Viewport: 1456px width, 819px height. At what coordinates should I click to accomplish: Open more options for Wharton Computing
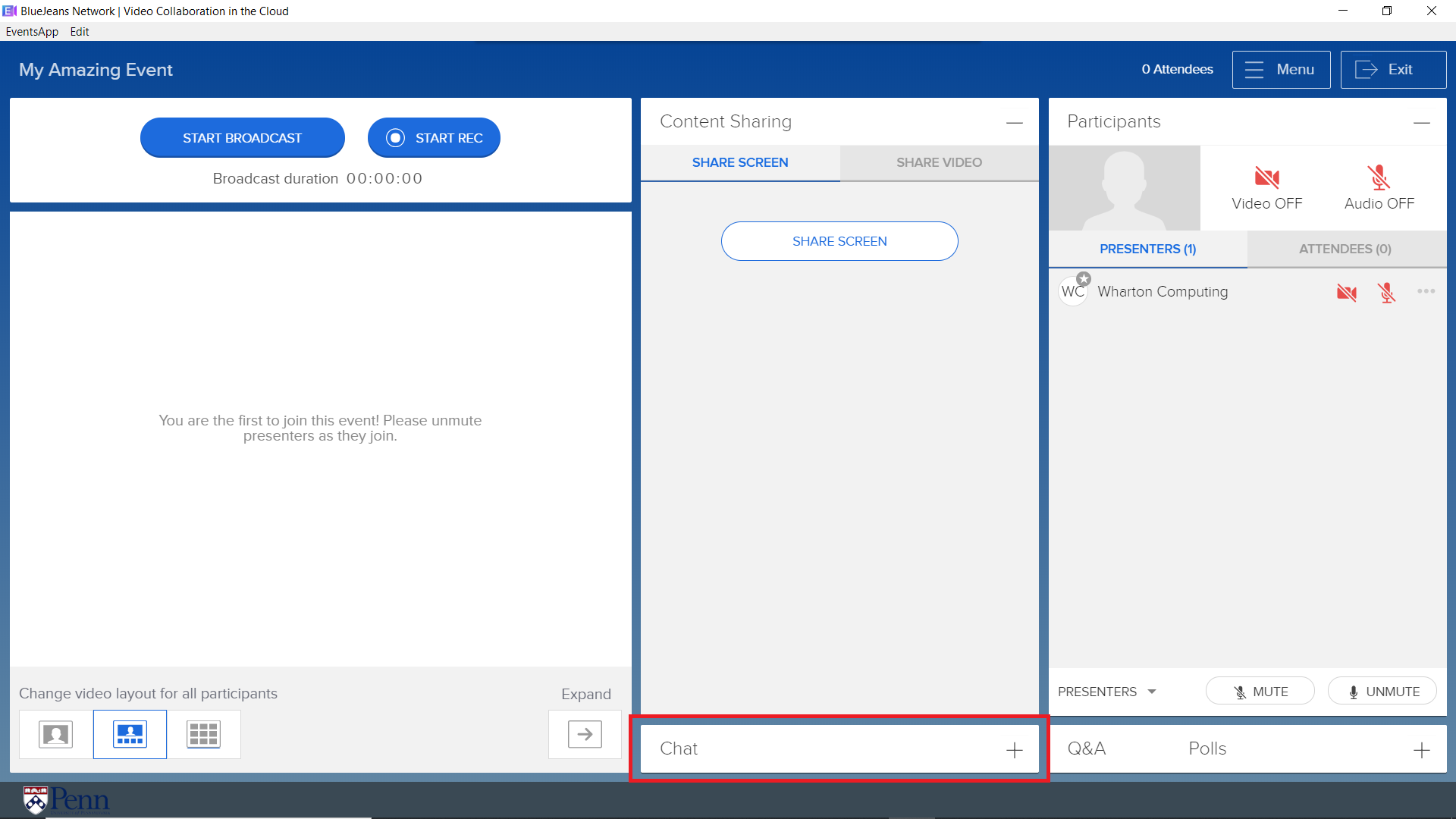pyautogui.click(x=1426, y=291)
